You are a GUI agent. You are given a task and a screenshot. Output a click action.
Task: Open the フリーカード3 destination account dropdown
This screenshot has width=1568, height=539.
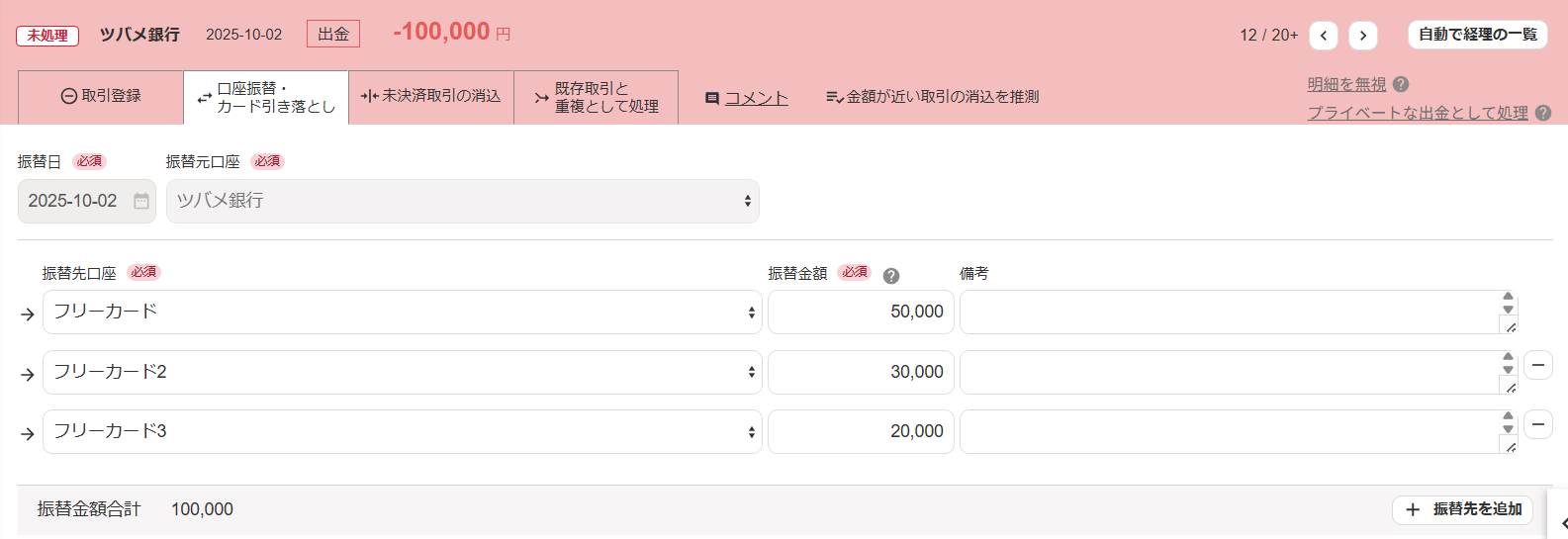(x=403, y=431)
